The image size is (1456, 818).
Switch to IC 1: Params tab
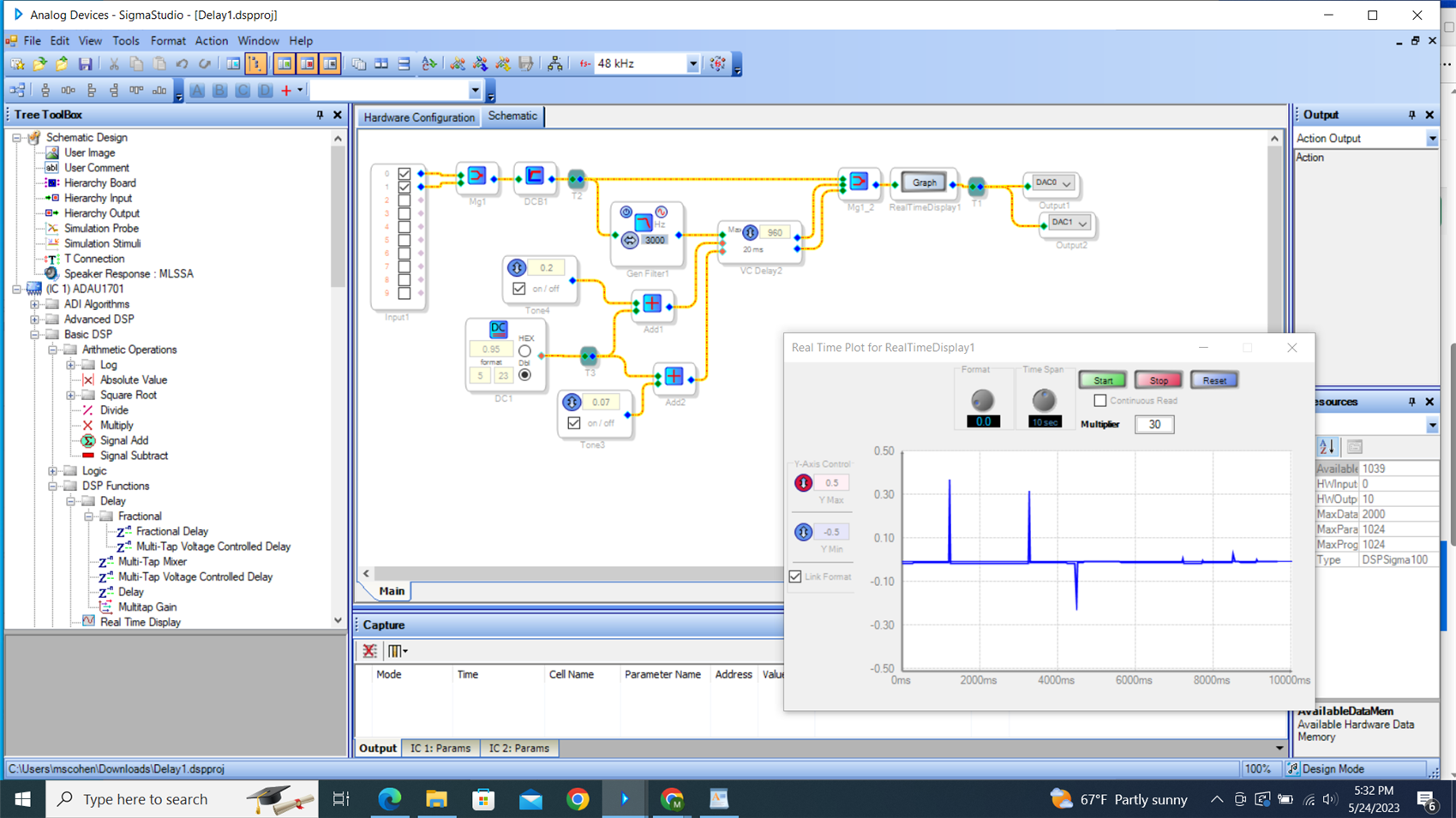pos(440,748)
